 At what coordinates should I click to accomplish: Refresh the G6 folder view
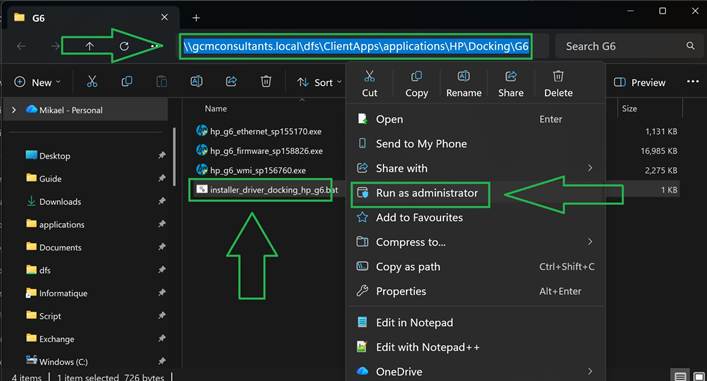pos(124,46)
